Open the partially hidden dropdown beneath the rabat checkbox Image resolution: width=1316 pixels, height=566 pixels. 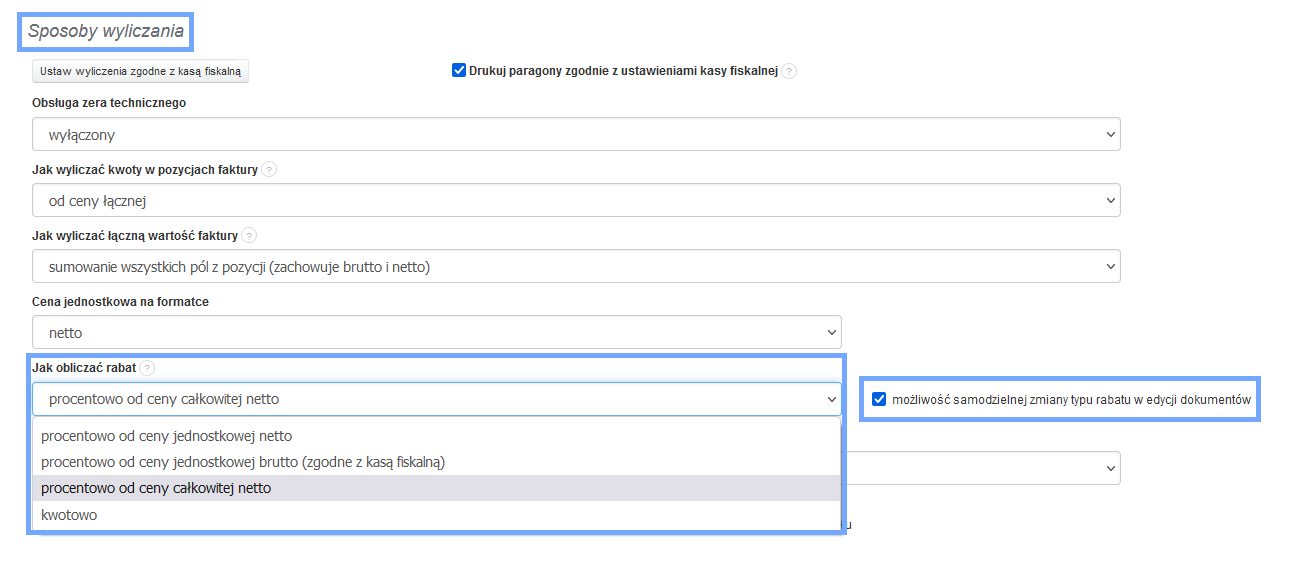[x=982, y=467]
